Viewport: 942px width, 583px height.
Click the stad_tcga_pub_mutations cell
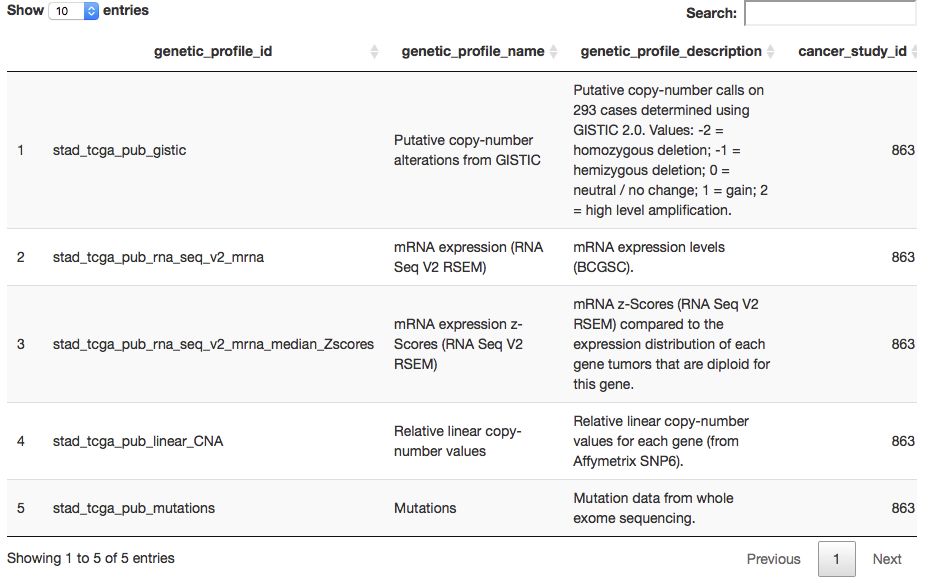point(134,508)
